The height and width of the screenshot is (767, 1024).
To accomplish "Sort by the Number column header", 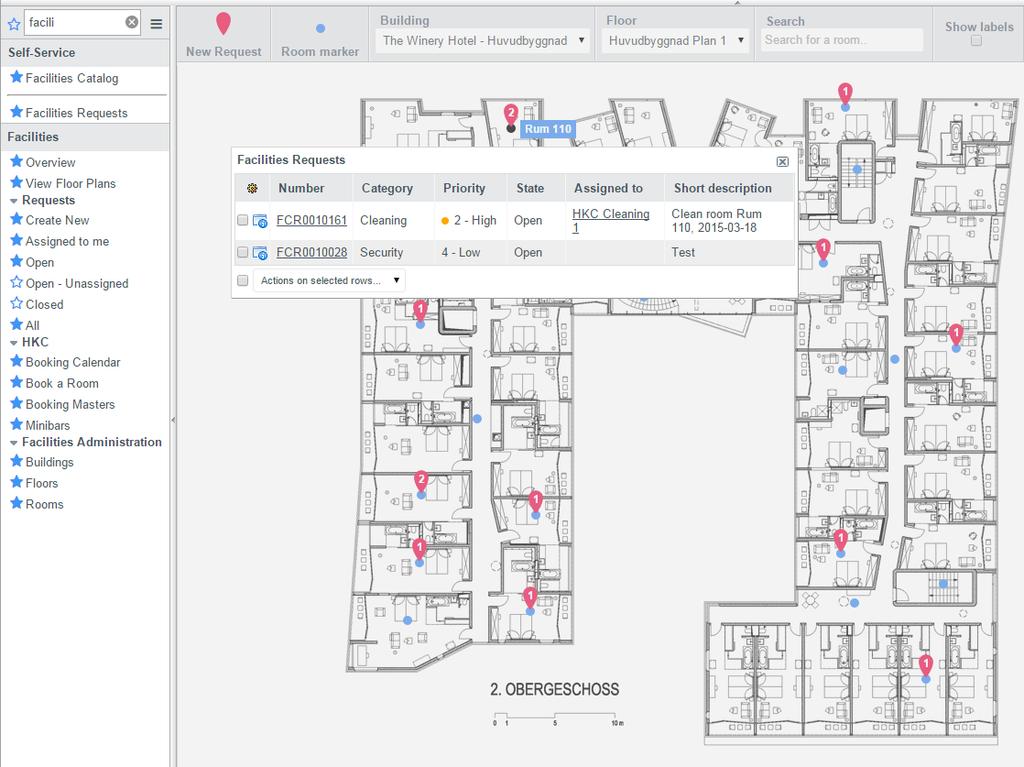I will click(301, 188).
